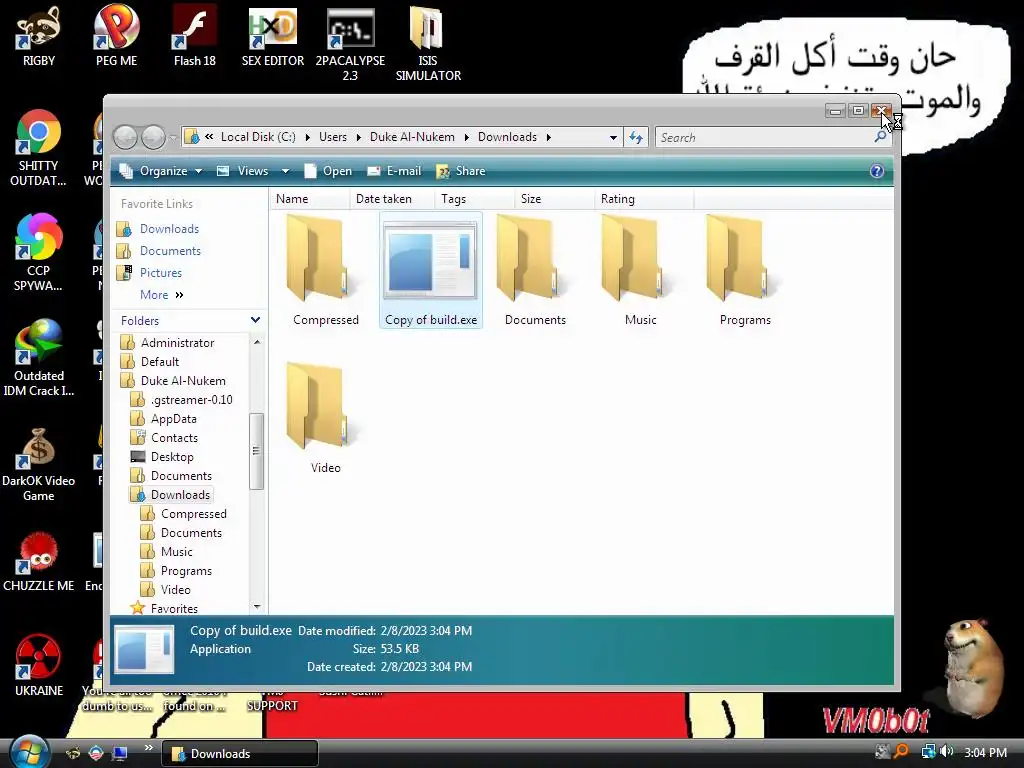
Task: Collapse the Folders pane chevron
Action: 255,320
